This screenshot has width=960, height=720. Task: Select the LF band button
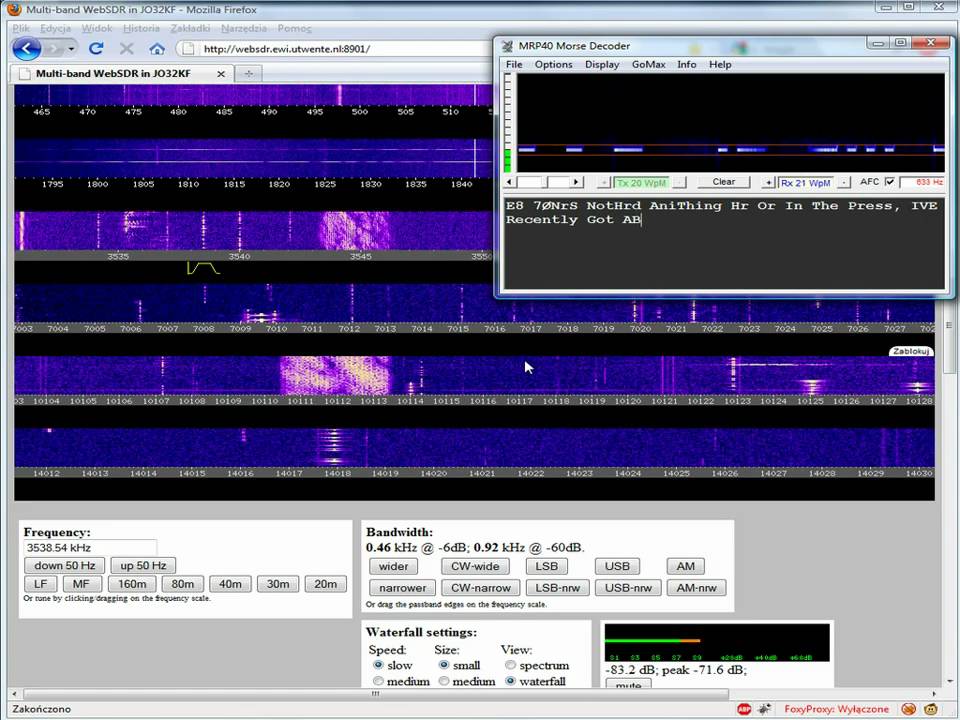click(40, 584)
